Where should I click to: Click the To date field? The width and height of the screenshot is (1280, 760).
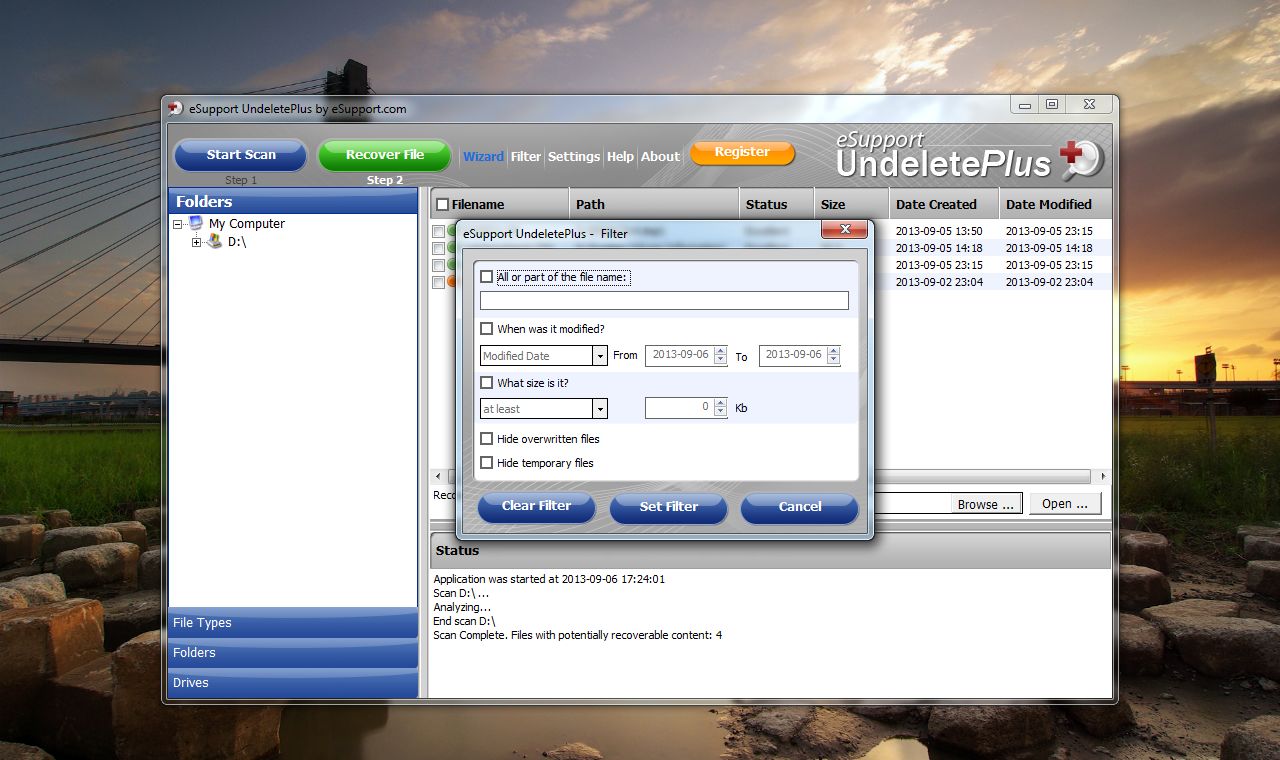point(793,355)
